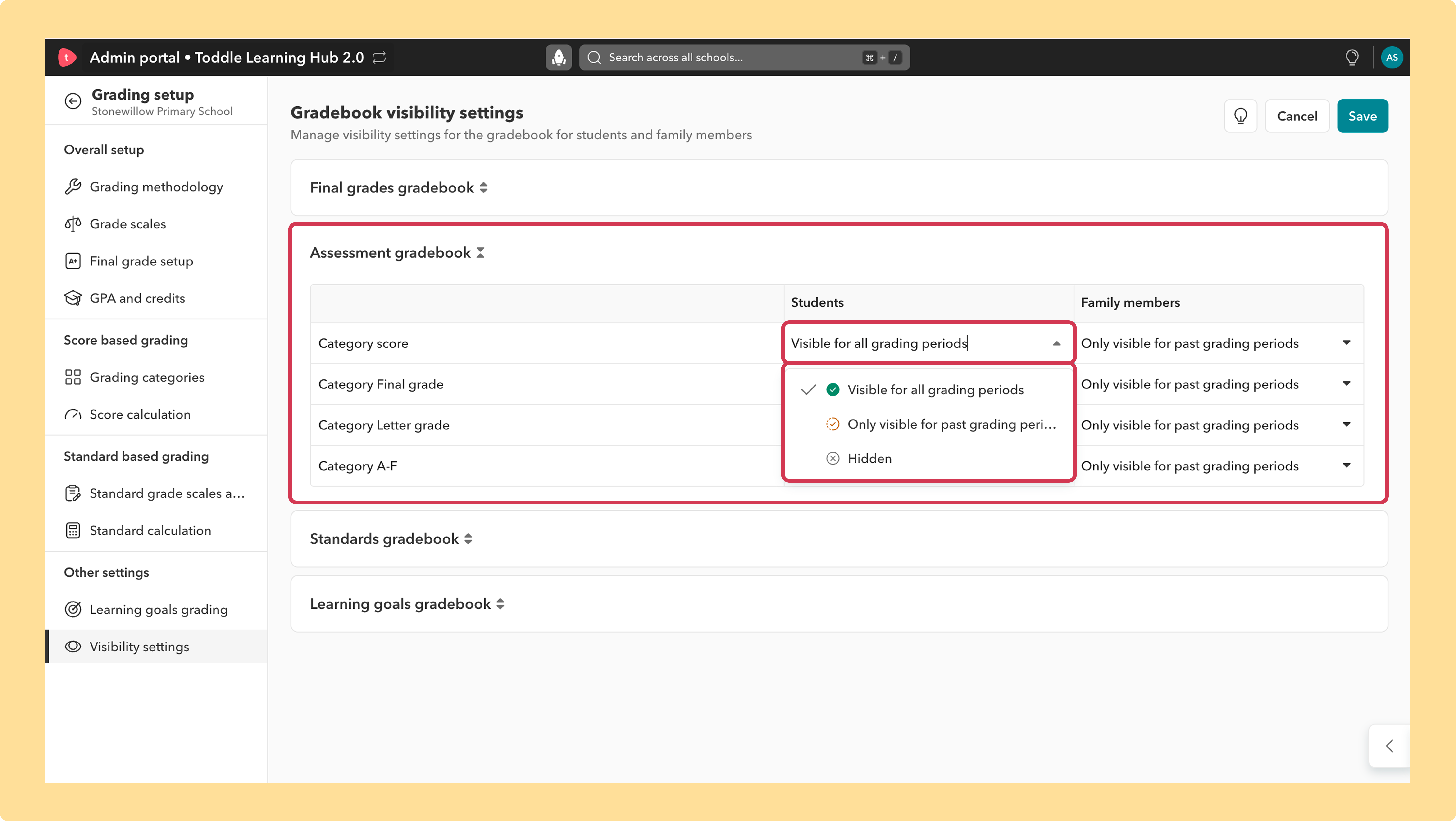This screenshot has height=821, width=1456.
Task: Open the rocket launcher icon
Action: point(558,57)
